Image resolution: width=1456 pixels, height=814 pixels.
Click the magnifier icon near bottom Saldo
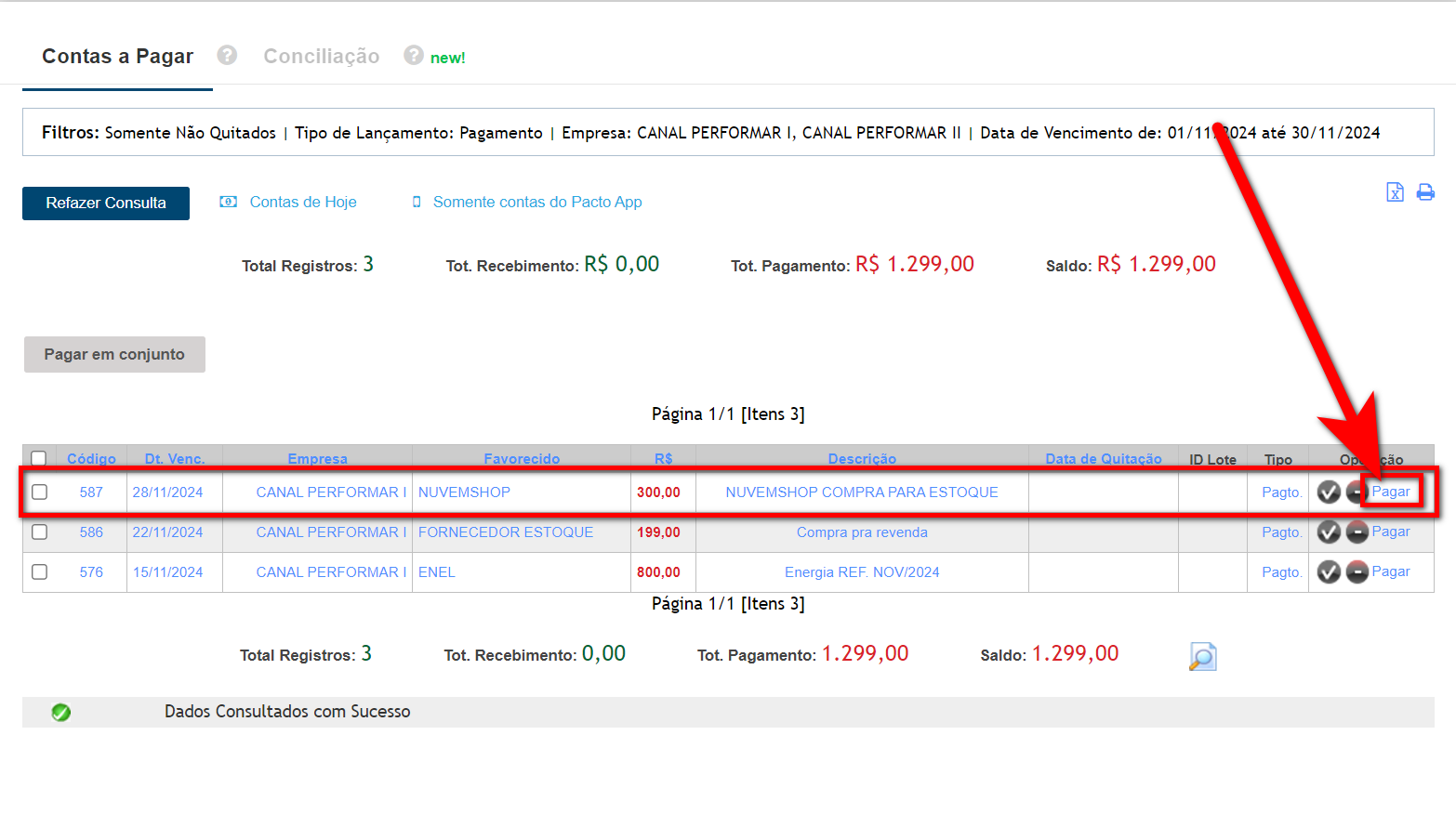[1202, 656]
